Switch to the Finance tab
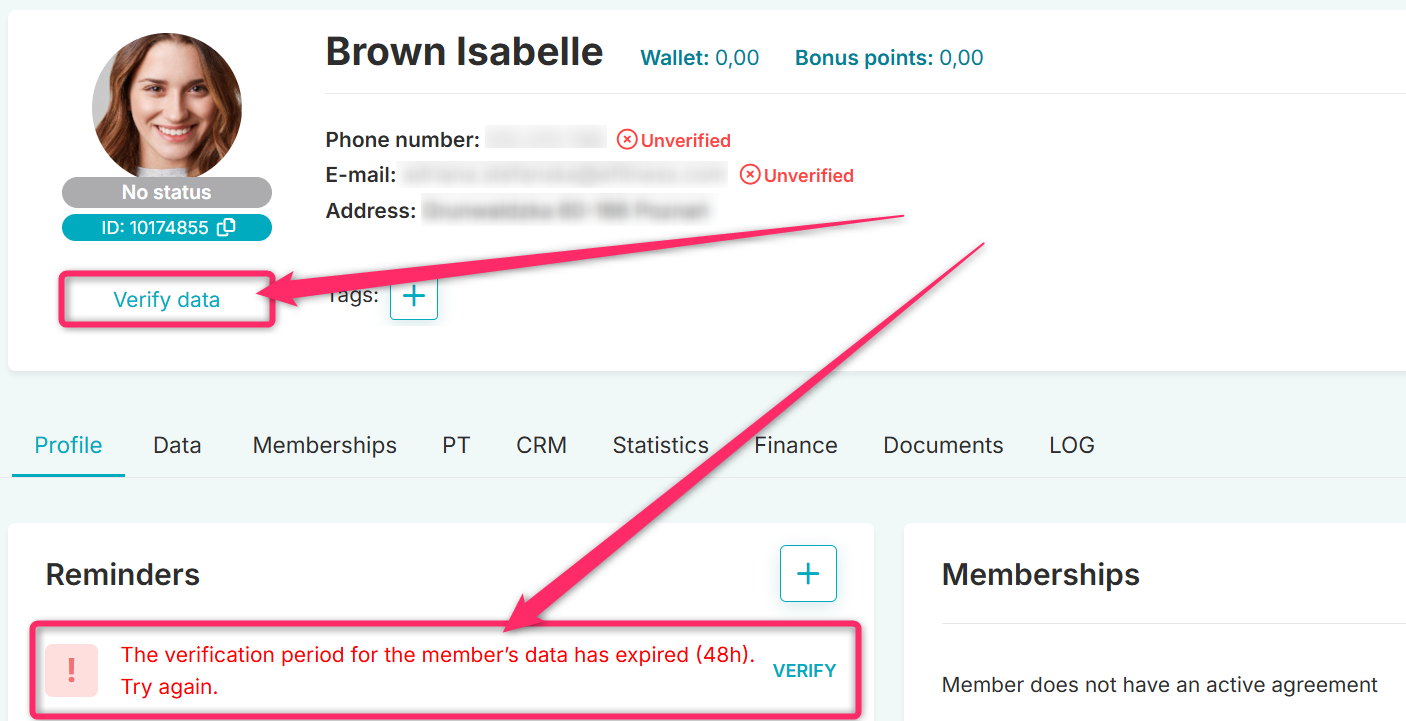This screenshot has width=1406, height=721. [x=795, y=445]
